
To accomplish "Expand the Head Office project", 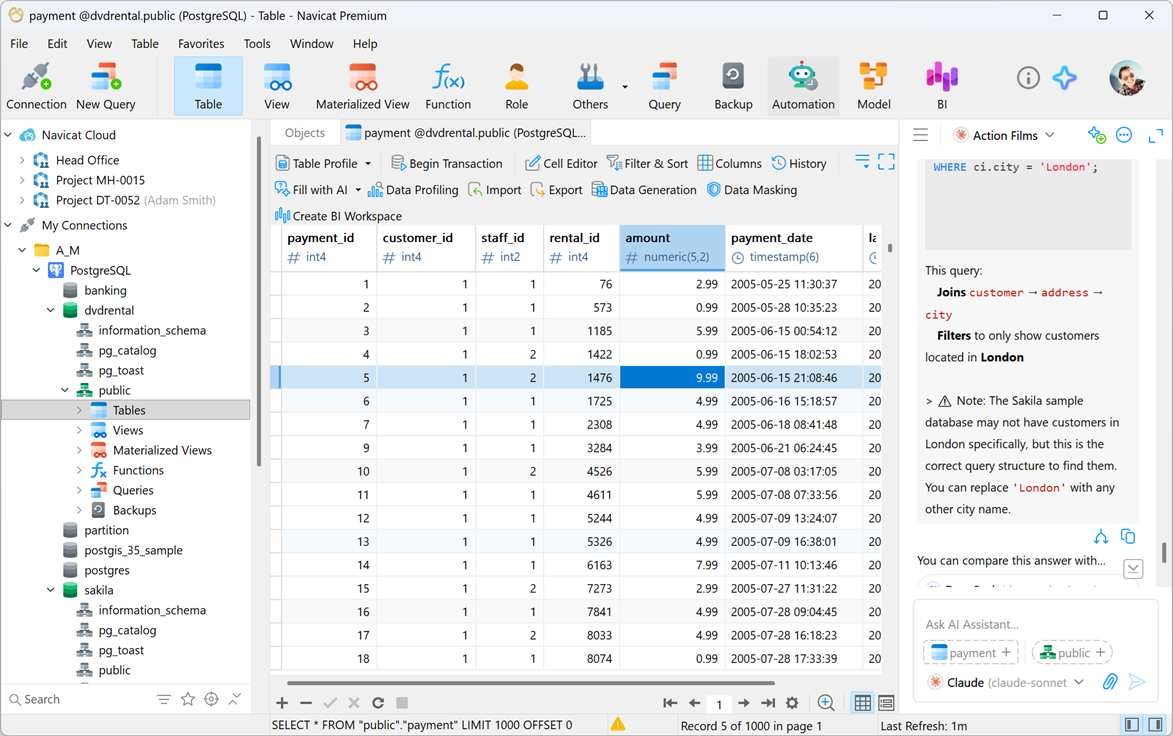I will coord(22,160).
